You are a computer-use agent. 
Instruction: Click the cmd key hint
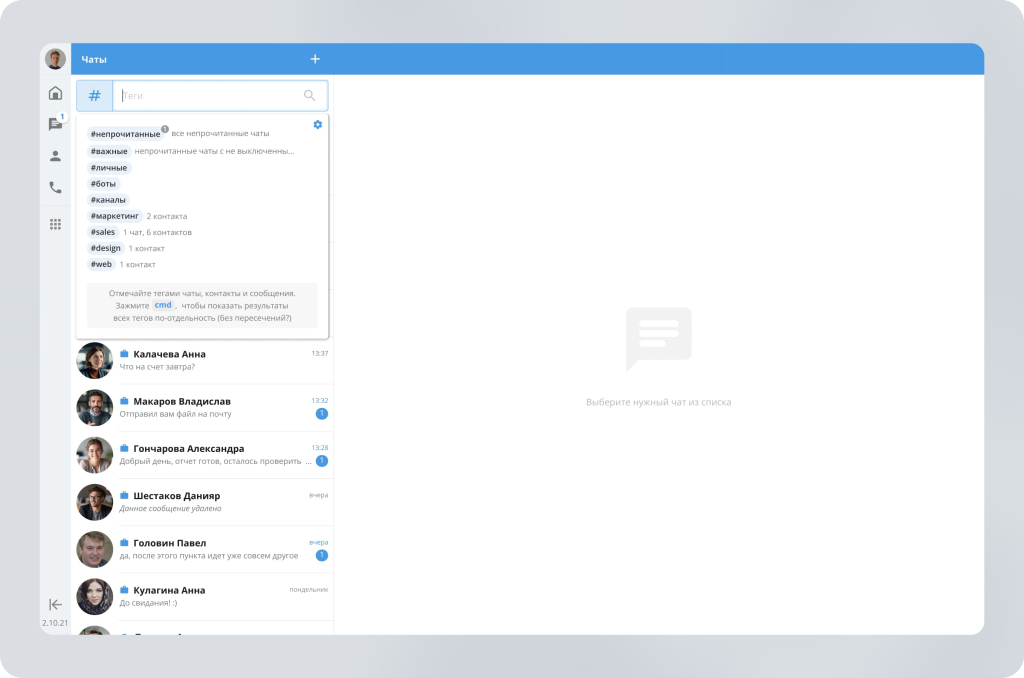[x=163, y=305]
